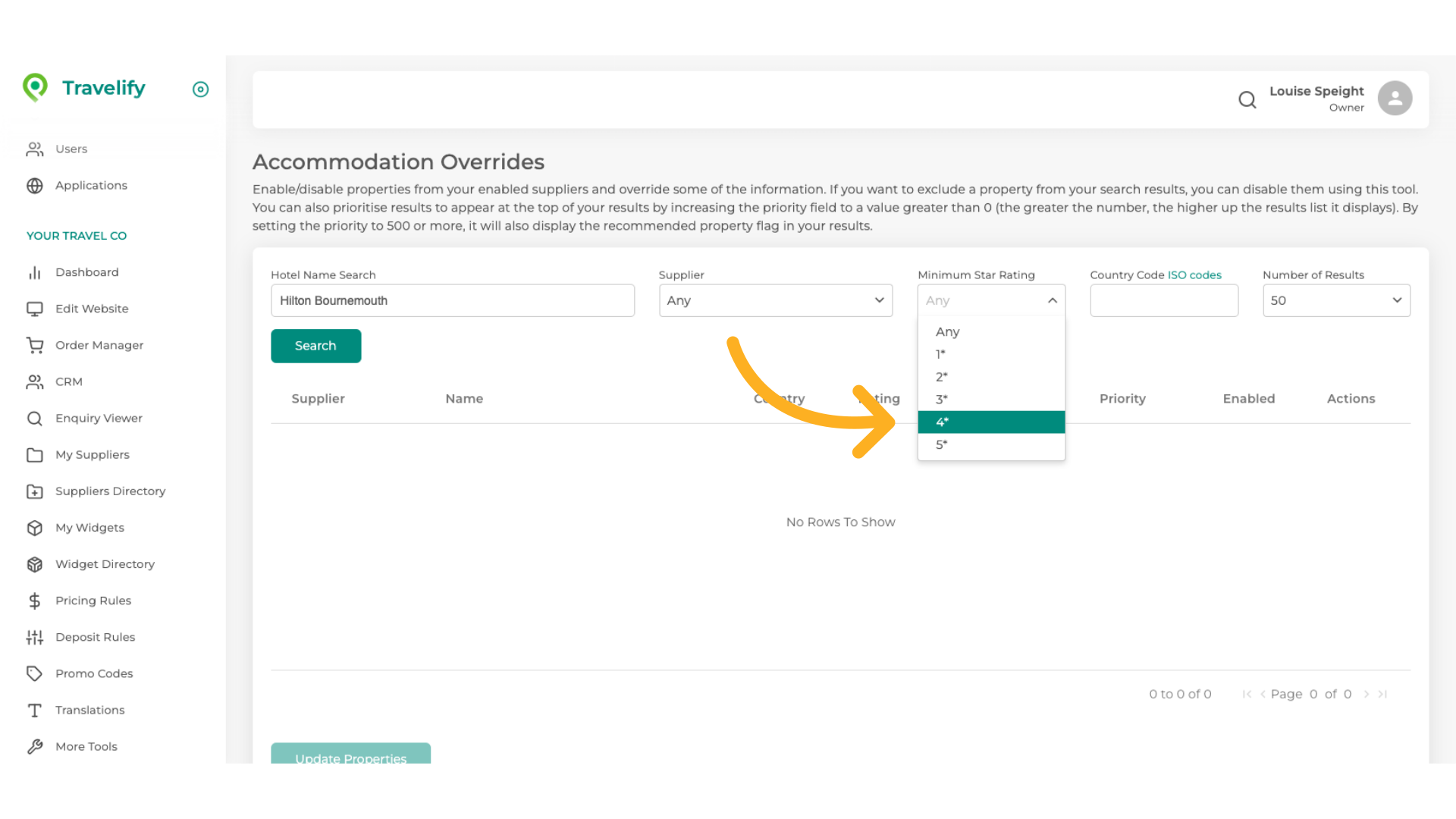The width and height of the screenshot is (1456, 819).
Task: Click the CRM people icon
Action: [x=35, y=381]
